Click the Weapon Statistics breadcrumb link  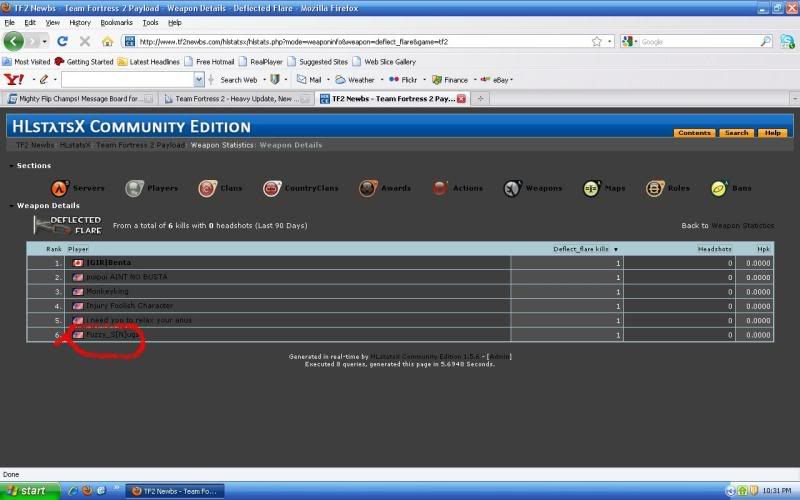click(x=222, y=145)
